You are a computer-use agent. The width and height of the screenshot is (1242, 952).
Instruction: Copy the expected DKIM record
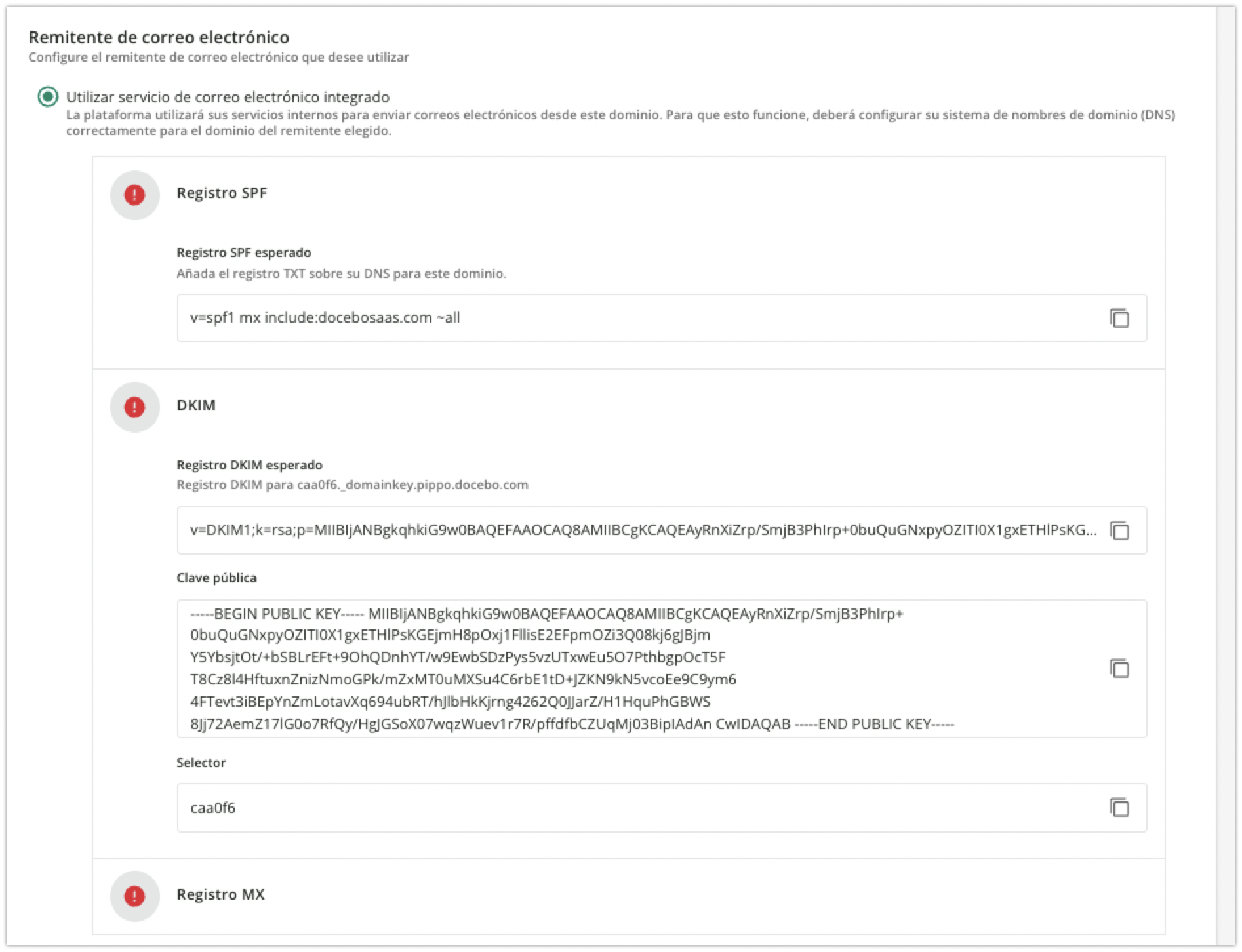[x=1119, y=530]
